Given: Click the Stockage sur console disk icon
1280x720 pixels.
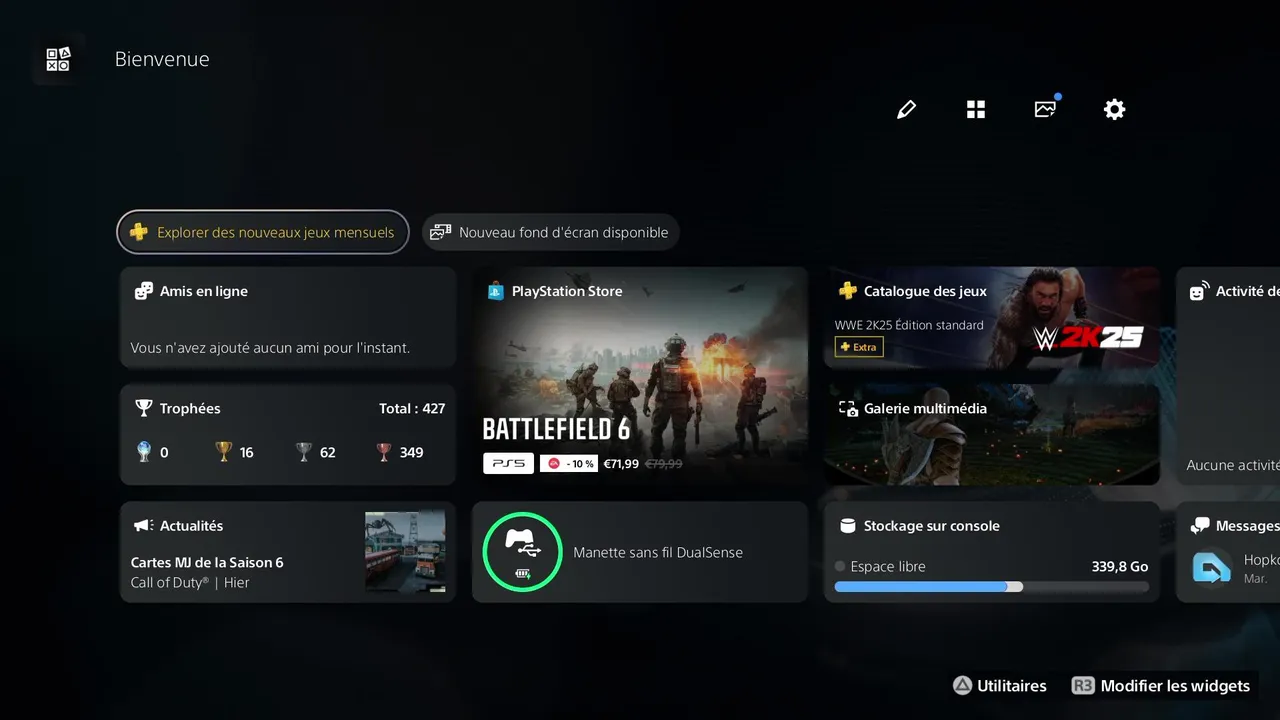Looking at the screenshot, I should coord(848,525).
